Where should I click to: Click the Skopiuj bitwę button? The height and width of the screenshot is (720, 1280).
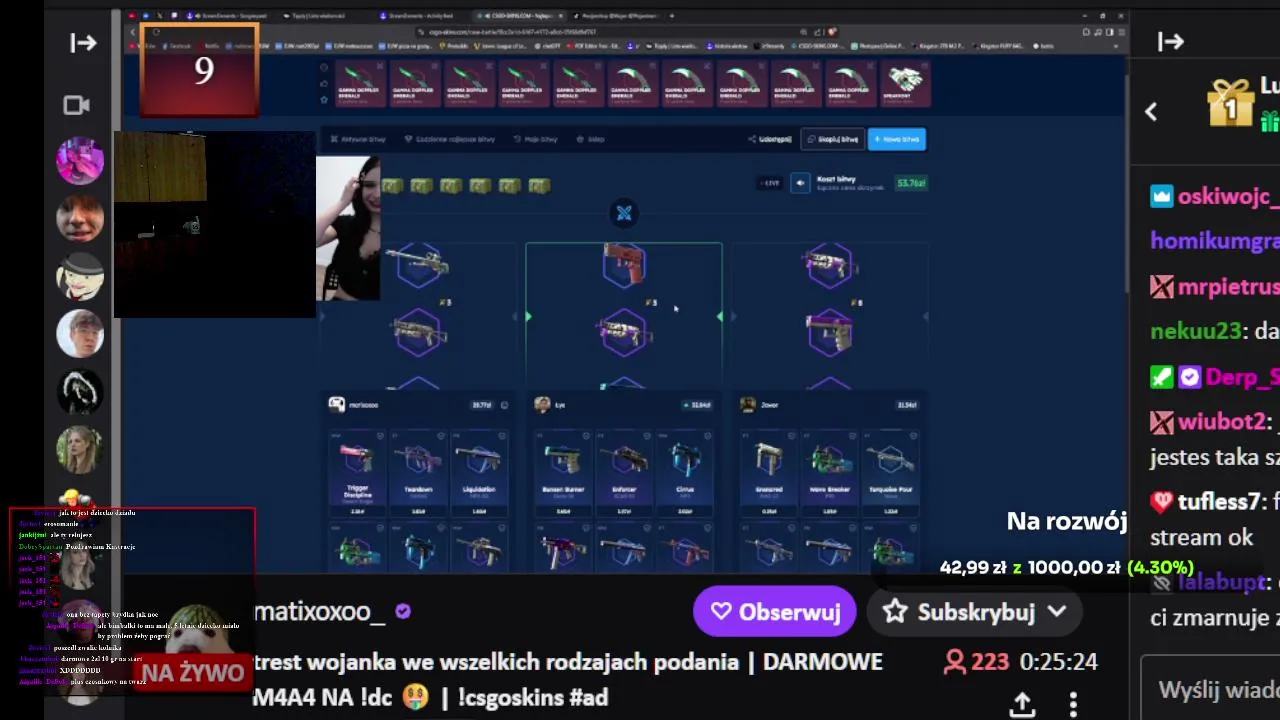pos(832,139)
